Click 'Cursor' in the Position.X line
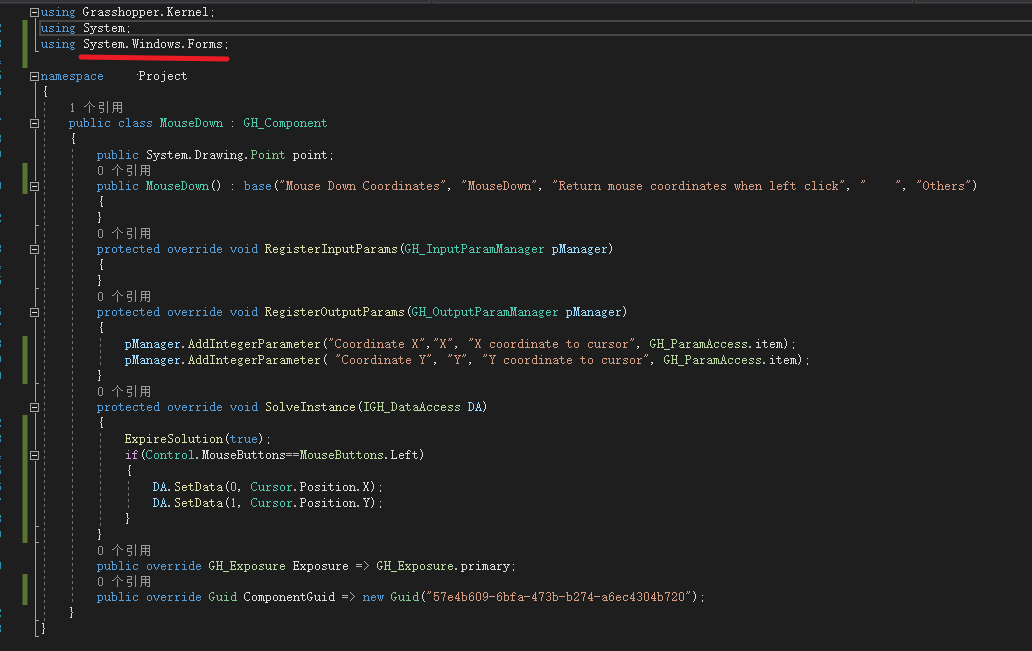Image resolution: width=1032 pixels, height=651 pixels. click(271, 487)
